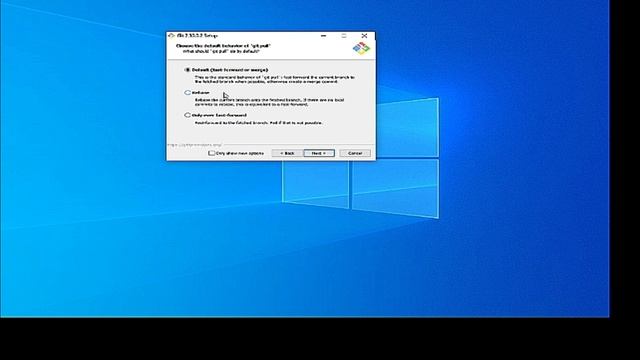Select the Rebase radio option
This screenshot has height=360, width=640.
(187, 93)
